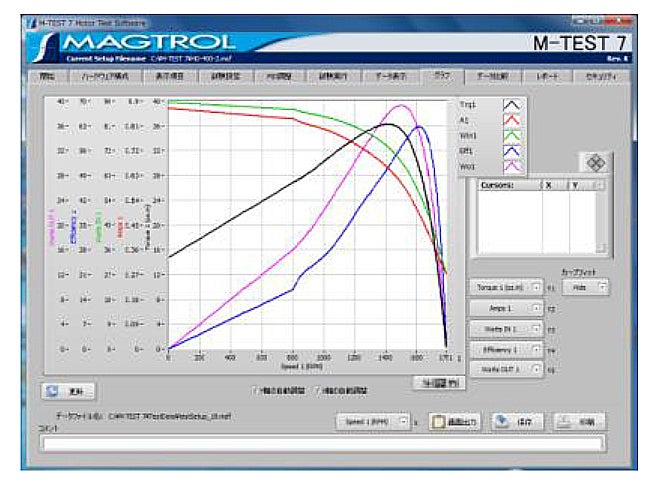Switch to the sixth tab for test run
Viewport: 657px width, 488px height.
point(333,77)
